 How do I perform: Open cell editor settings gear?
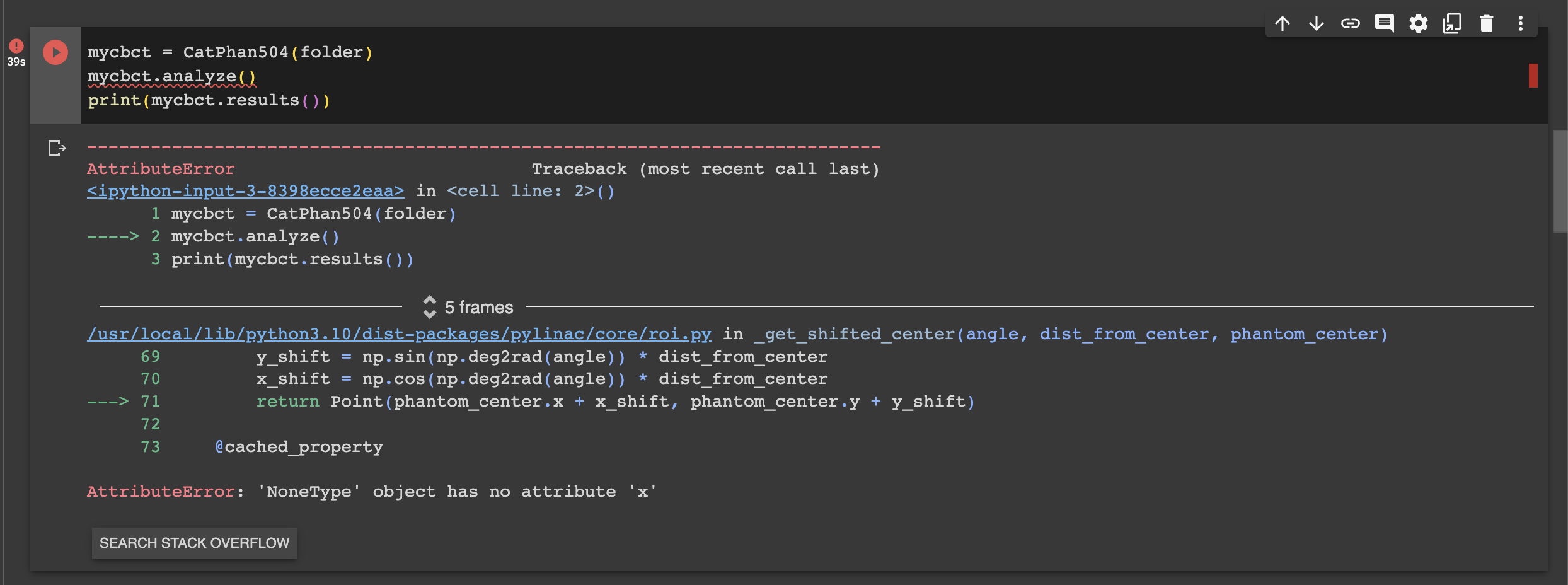(x=1419, y=24)
